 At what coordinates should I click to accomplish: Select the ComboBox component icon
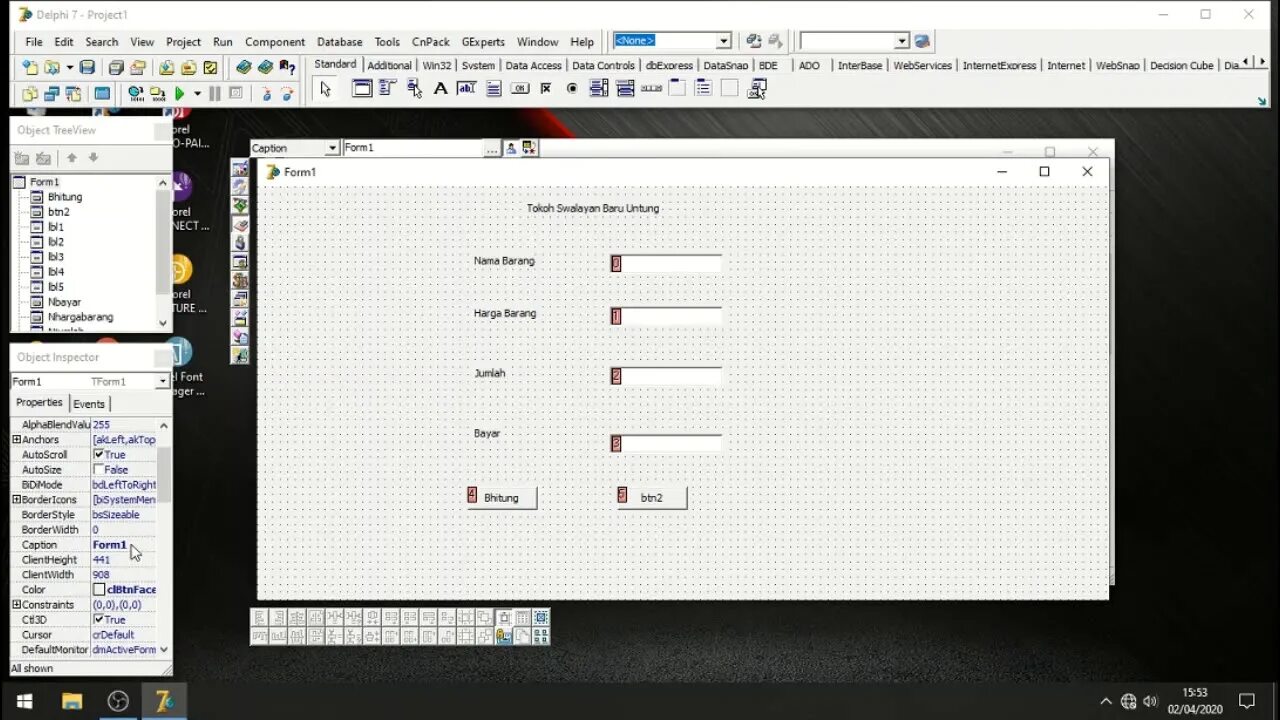(625, 89)
